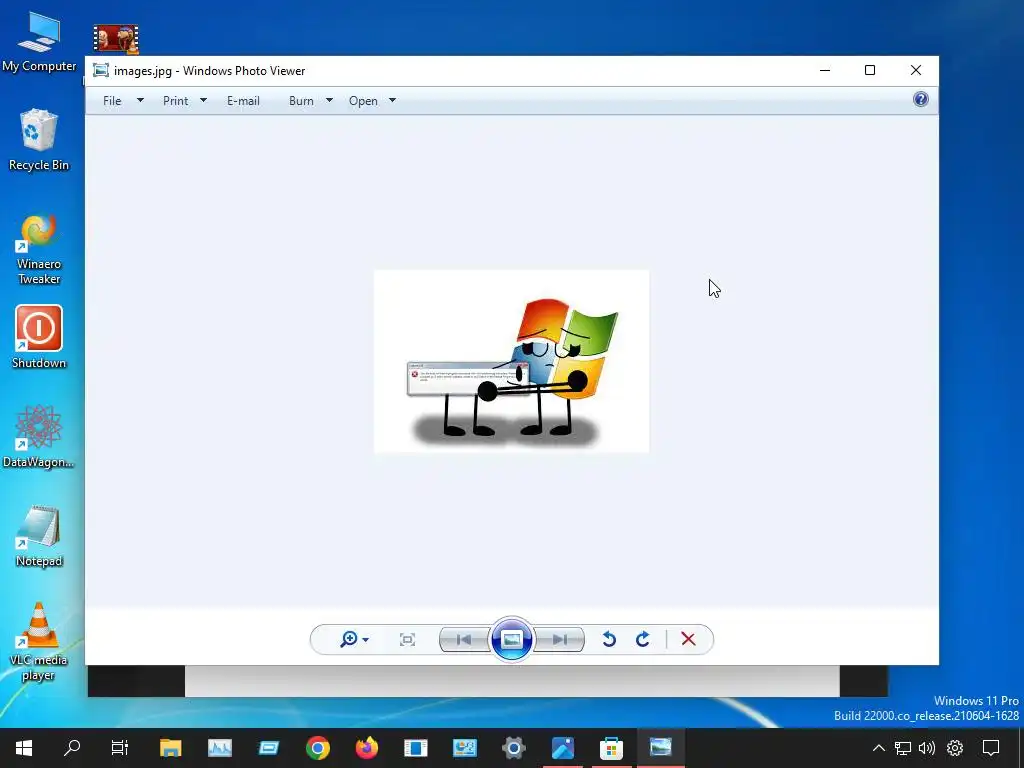This screenshot has width=1024, height=768.
Task: Open the Print menu
Action: pyautogui.click(x=175, y=101)
